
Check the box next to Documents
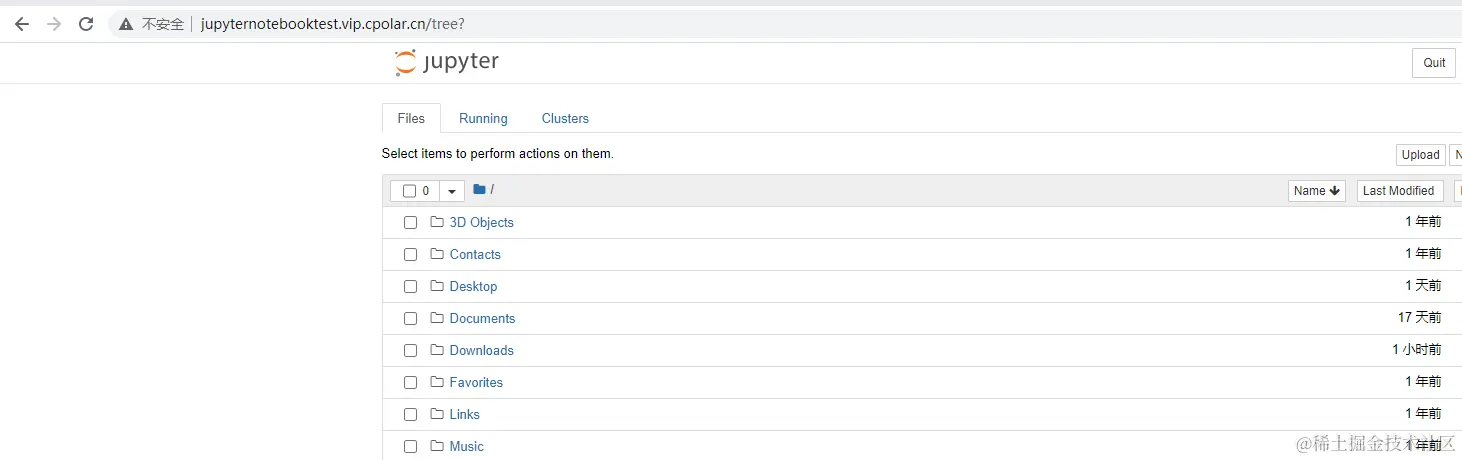[x=410, y=318]
